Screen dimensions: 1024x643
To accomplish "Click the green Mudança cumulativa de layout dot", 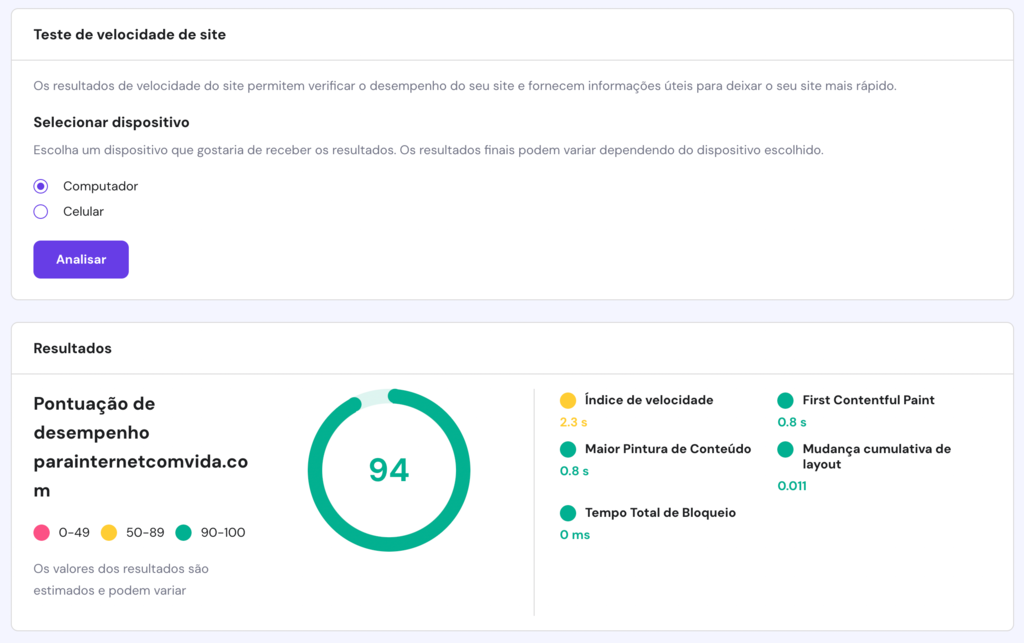I will coord(786,449).
